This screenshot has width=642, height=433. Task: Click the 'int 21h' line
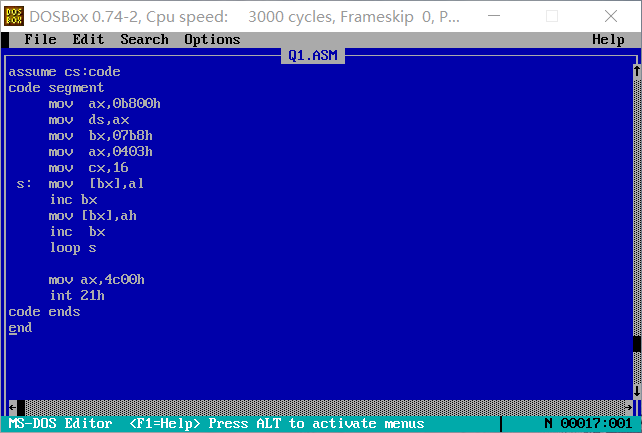coord(77,295)
